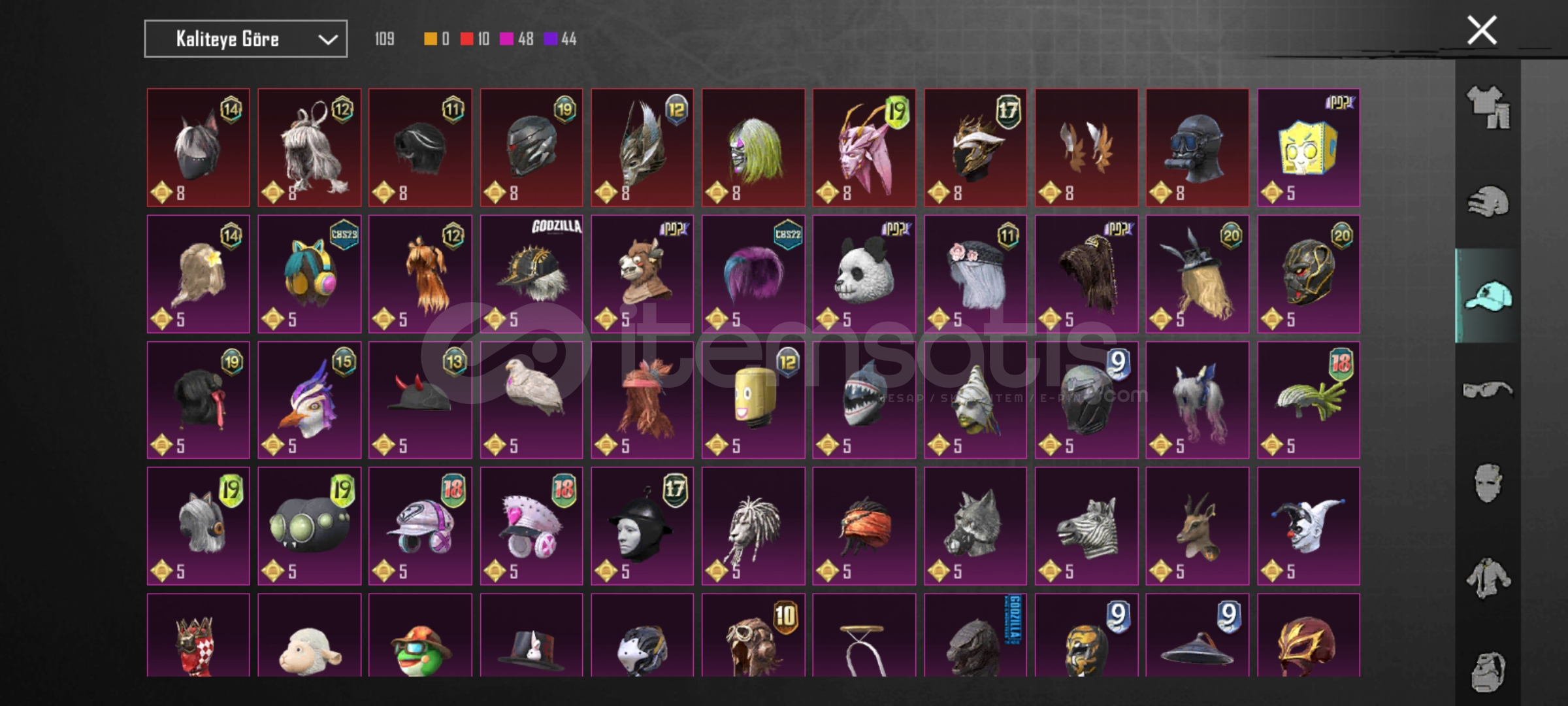Select the teal cap headwear category

point(1488,296)
